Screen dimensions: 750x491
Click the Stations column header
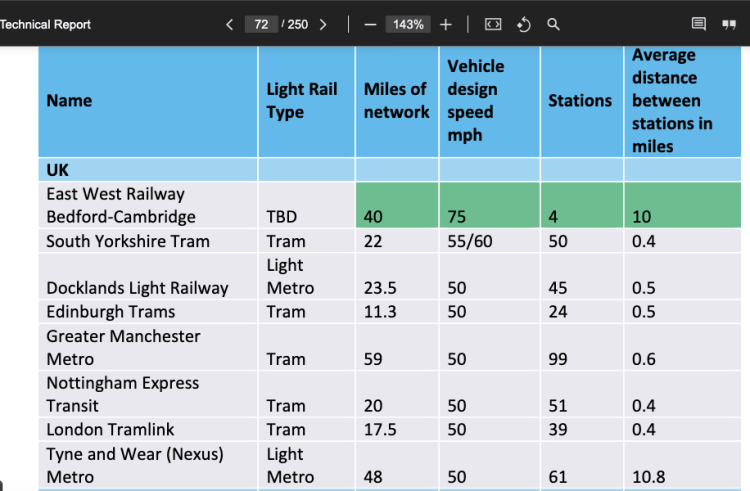coord(580,100)
